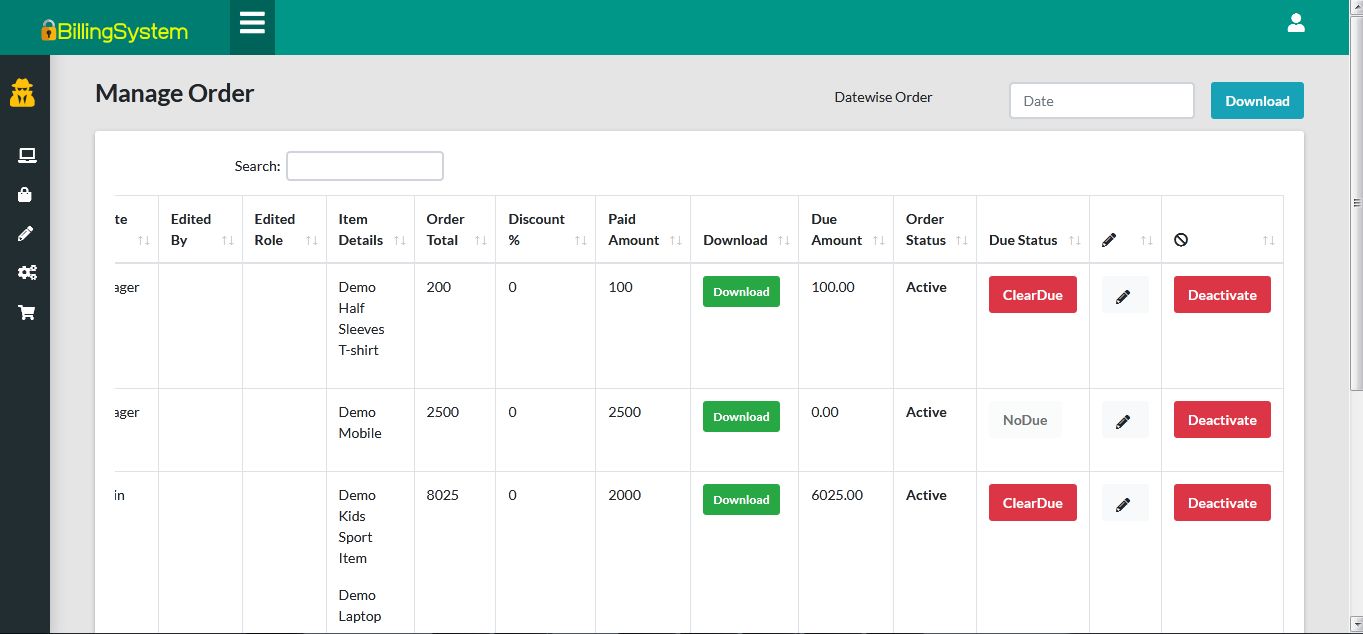Image resolution: width=1363 pixels, height=634 pixels.
Task: Edit the Demo Mobile order with pencil
Action: (1124, 420)
